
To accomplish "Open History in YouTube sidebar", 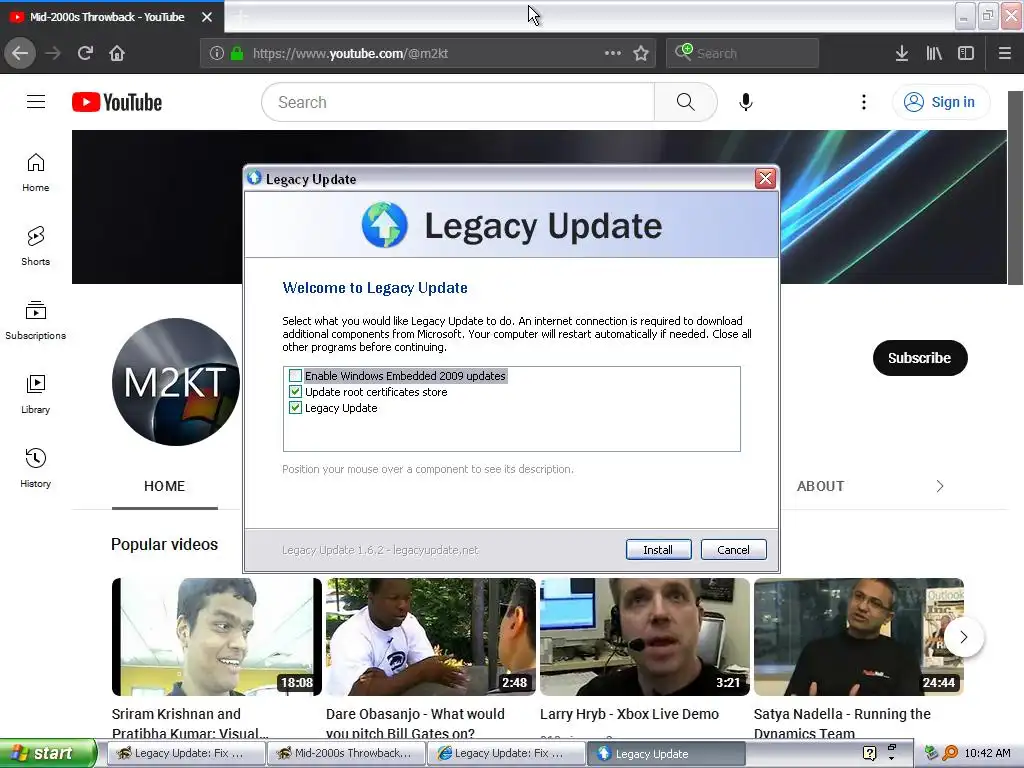I will 35,468.
